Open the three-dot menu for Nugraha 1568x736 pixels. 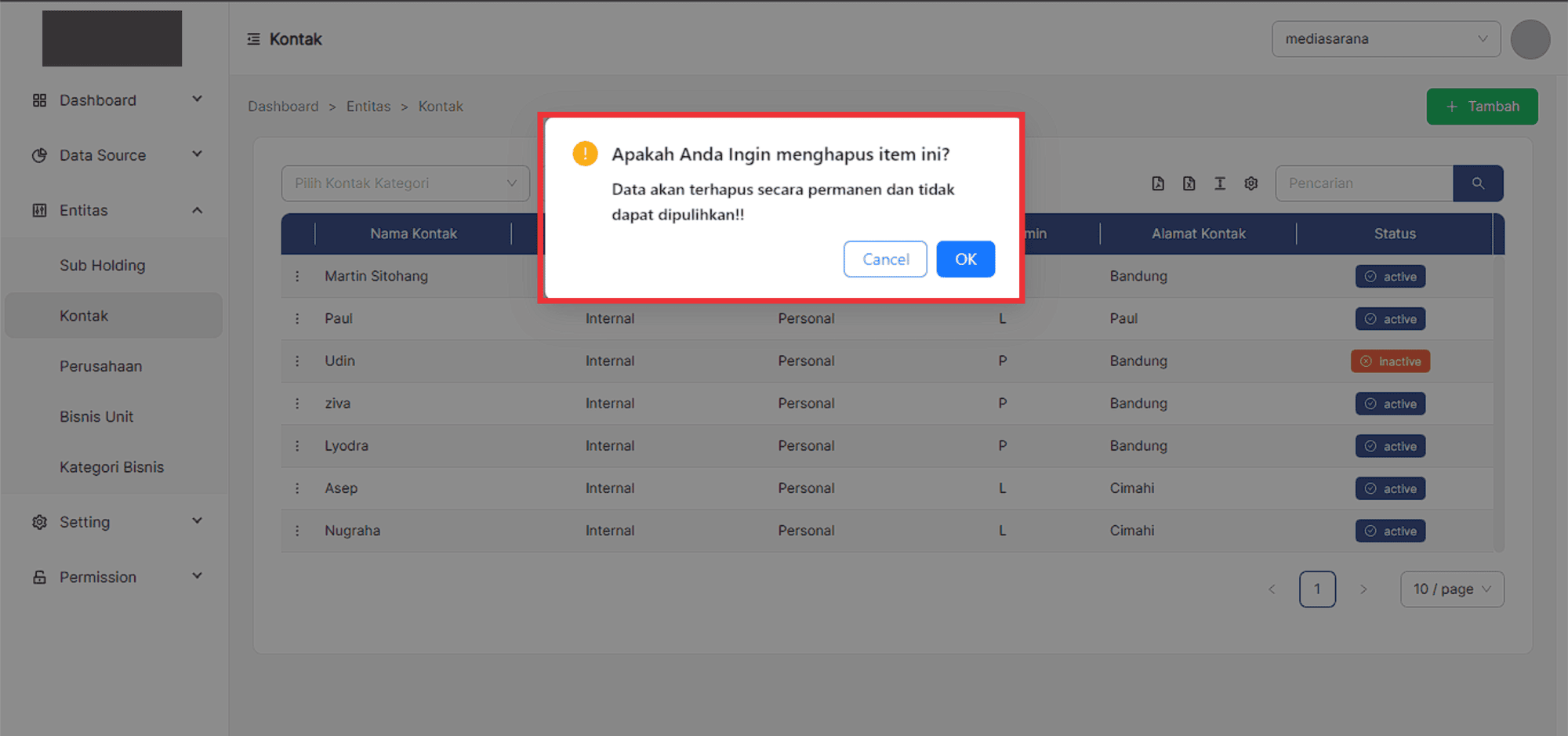pos(297,531)
